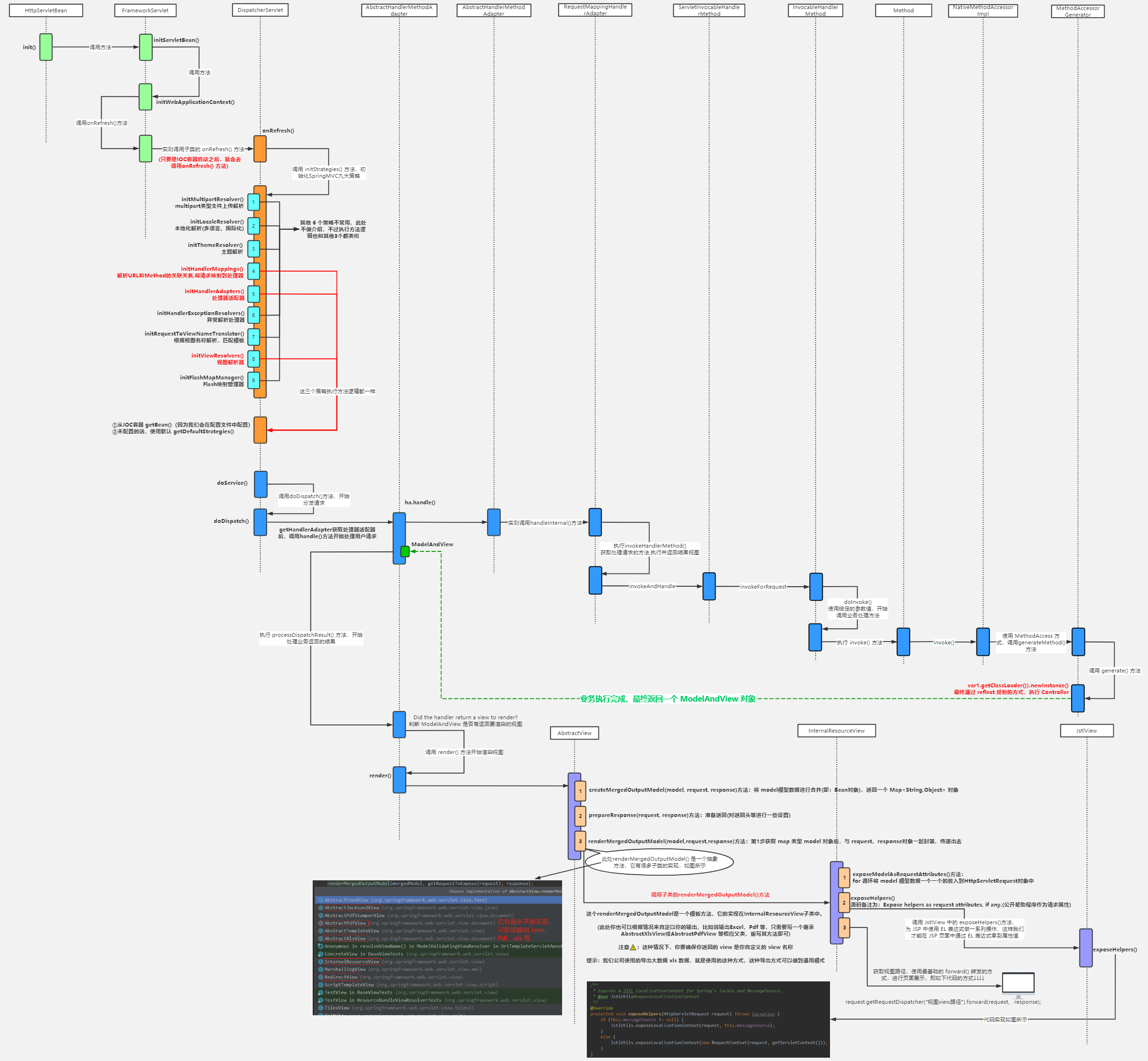Image resolution: width=1148 pixels, height=1061 pixels.
Task: Click the green initServletBean() activation box
Action: [146, 47]
